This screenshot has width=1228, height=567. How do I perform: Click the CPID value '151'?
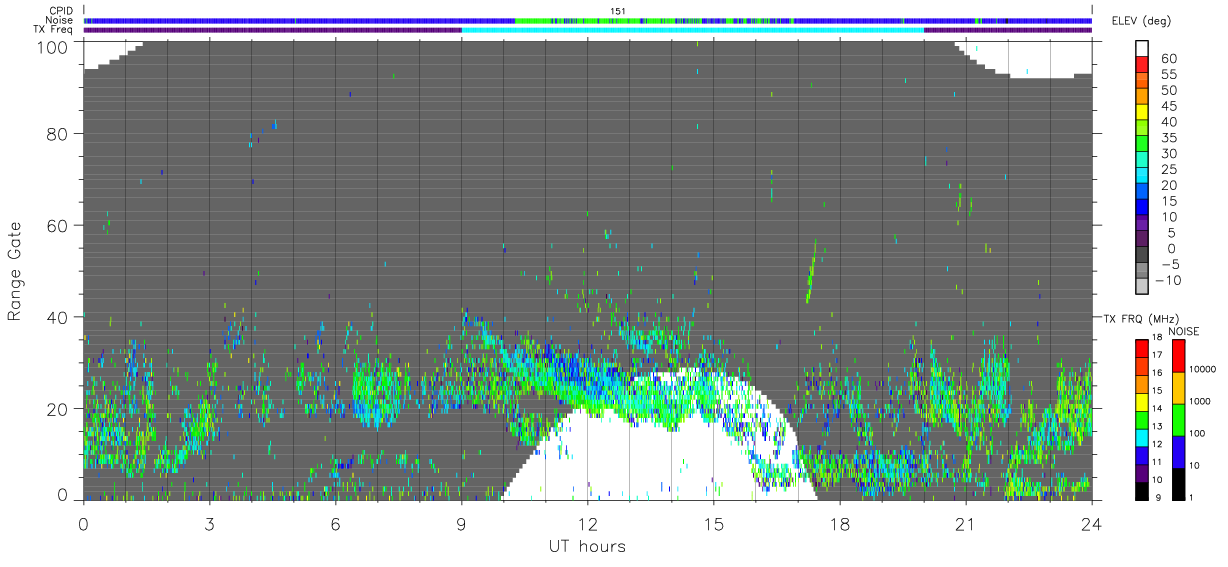tap(618, 11)
